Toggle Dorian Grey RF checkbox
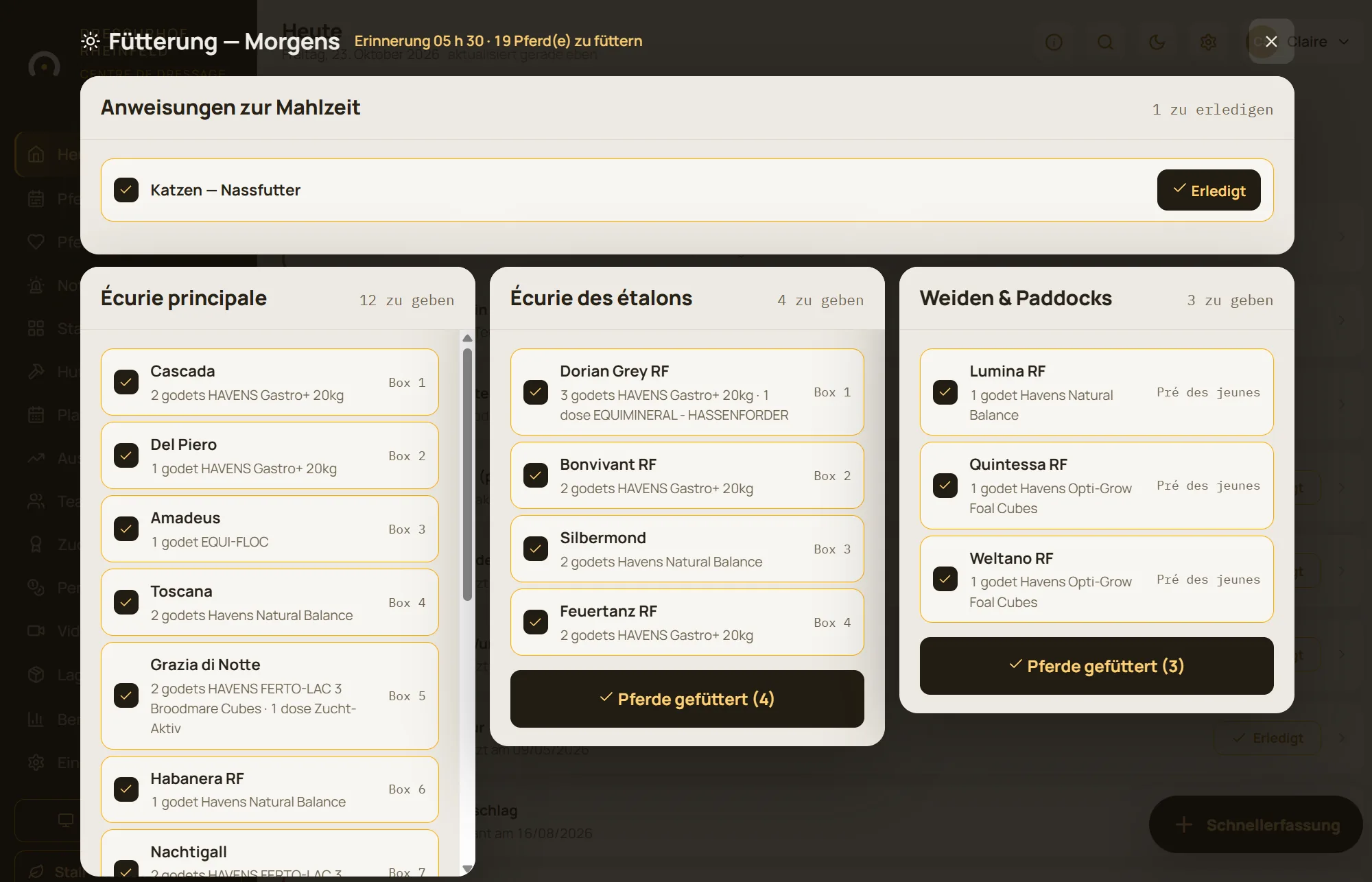Viewport: 1372px width, 882px height. (536, 392)
